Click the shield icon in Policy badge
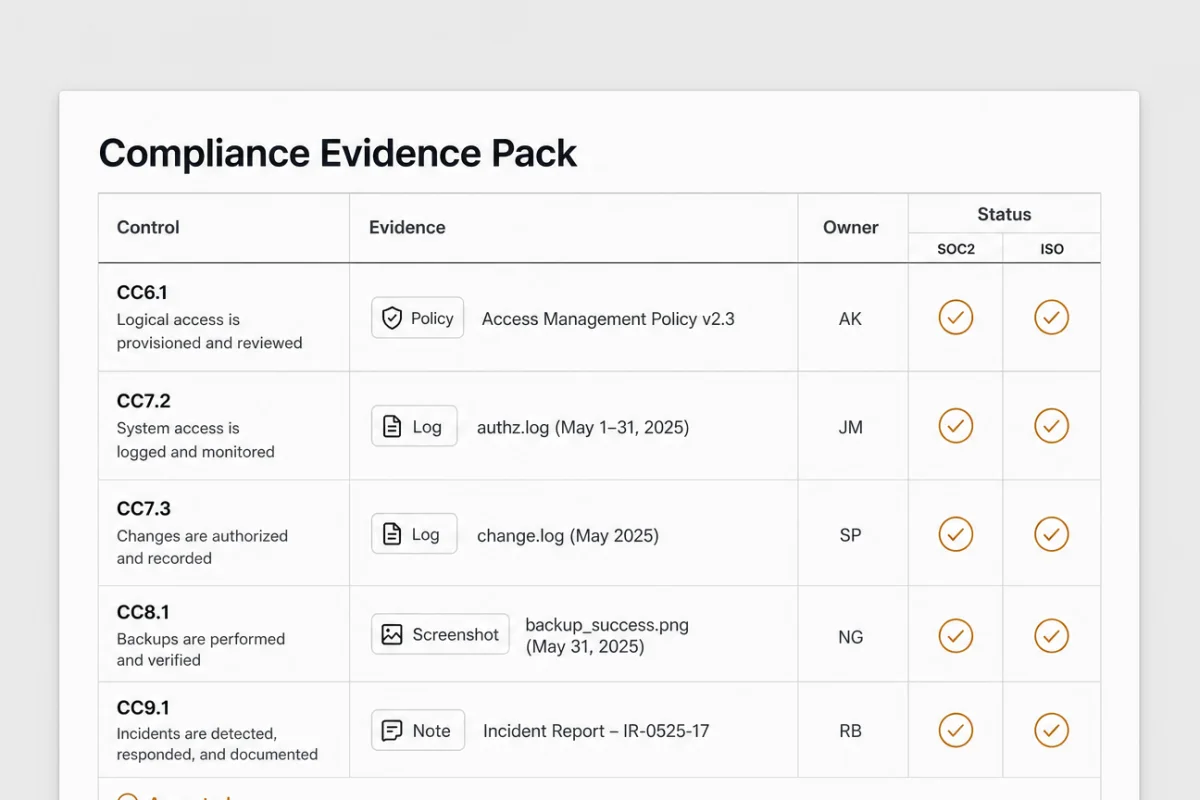This screenshot has width=1200, height=800. pos(392,318)
